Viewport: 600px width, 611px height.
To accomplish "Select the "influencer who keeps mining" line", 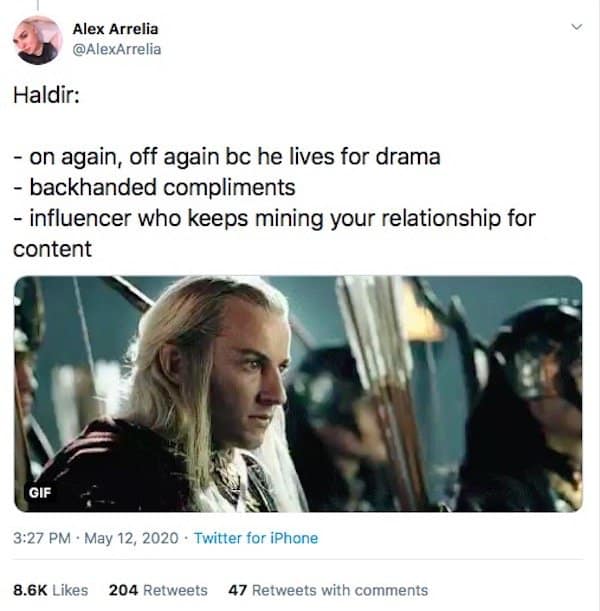I will 274,218.
